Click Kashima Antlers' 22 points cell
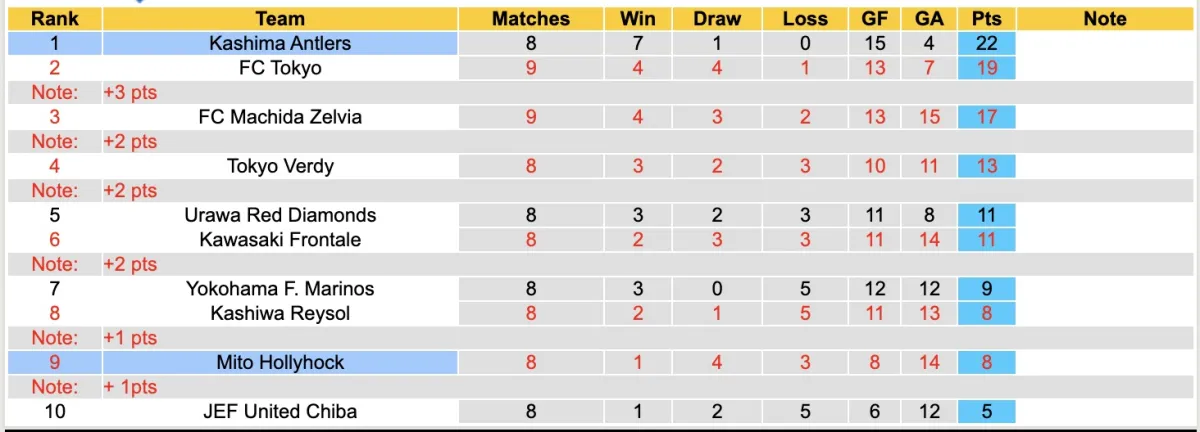The image size is (1200, 432). click(x=987, y=43)
